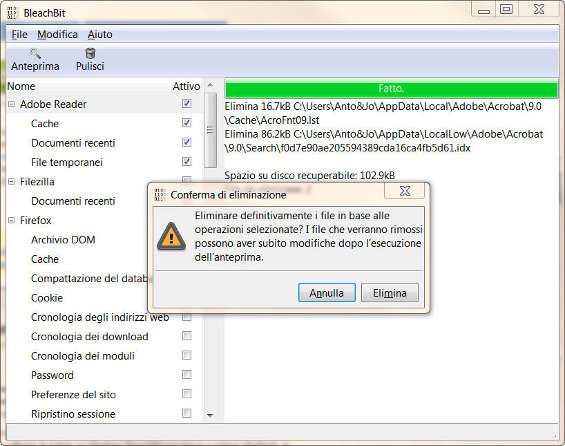Click the green Fatto progress bar

click(x=391, y=89)
